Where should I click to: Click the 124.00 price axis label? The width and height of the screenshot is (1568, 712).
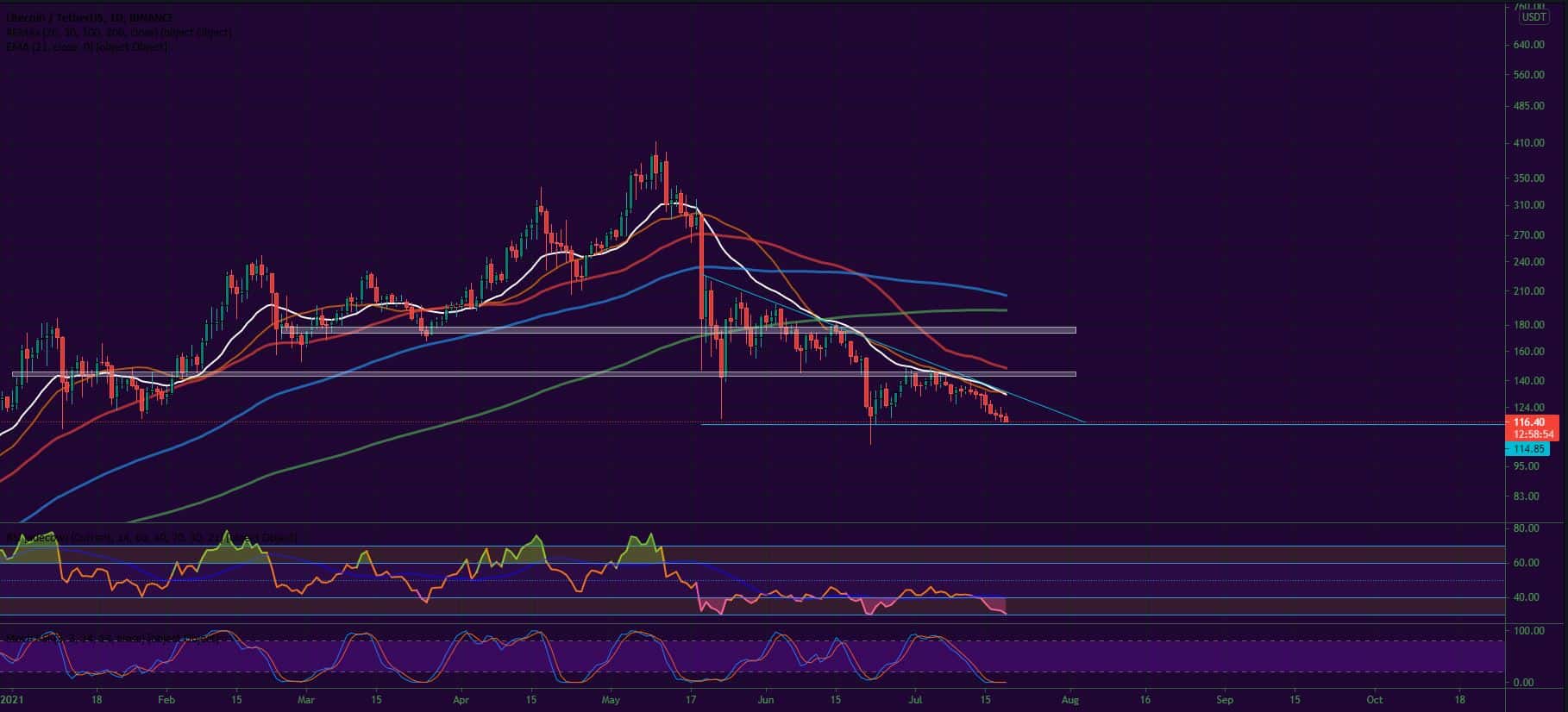coord(1527,408)
